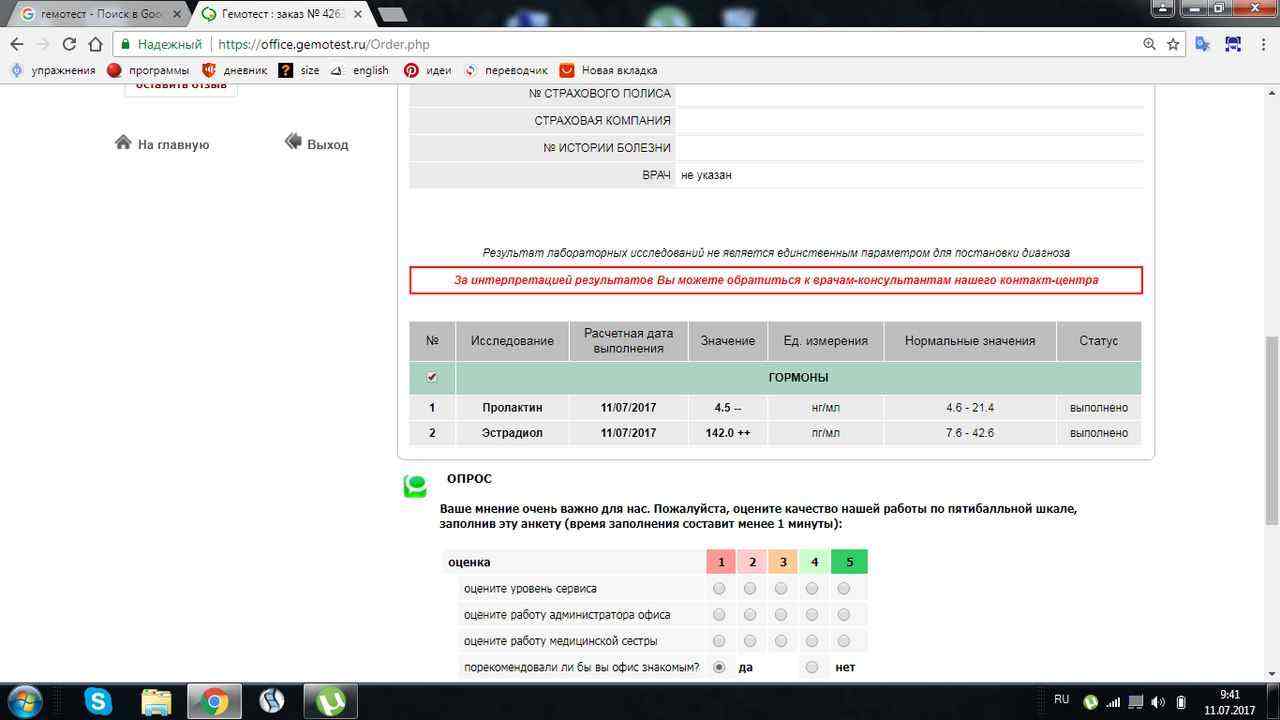Click the translate page icon in address bar

click(1202, 44)
